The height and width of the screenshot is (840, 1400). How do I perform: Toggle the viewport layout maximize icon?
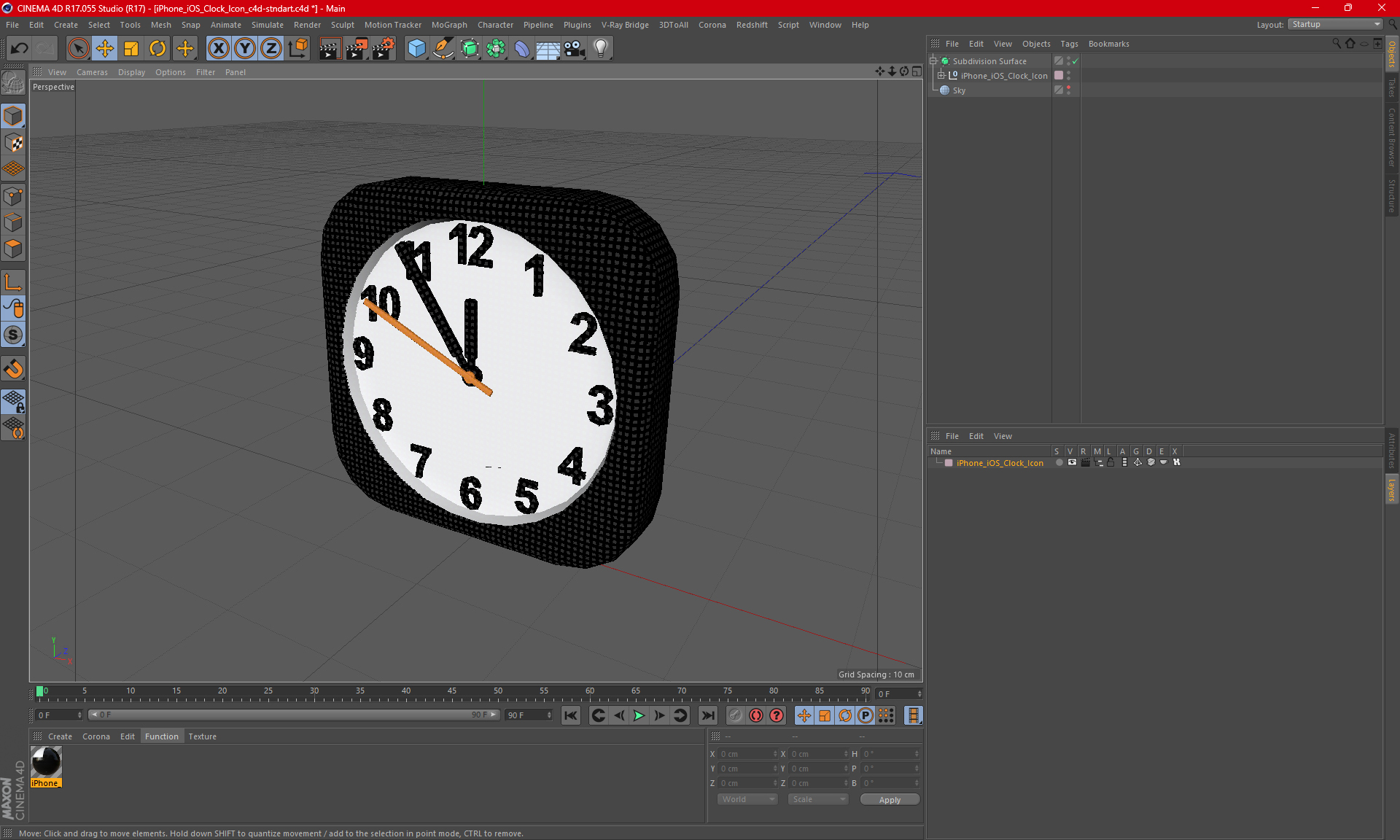917,71
